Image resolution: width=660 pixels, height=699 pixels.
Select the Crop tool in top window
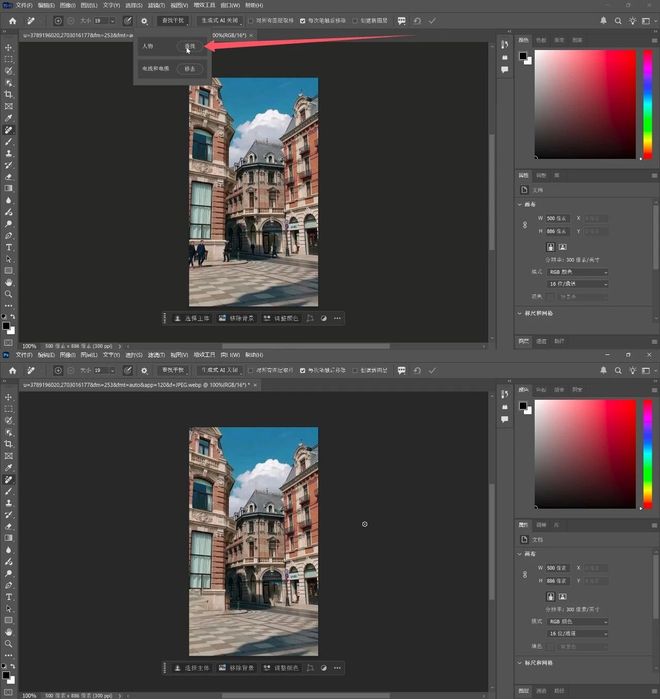click(8, 94)
